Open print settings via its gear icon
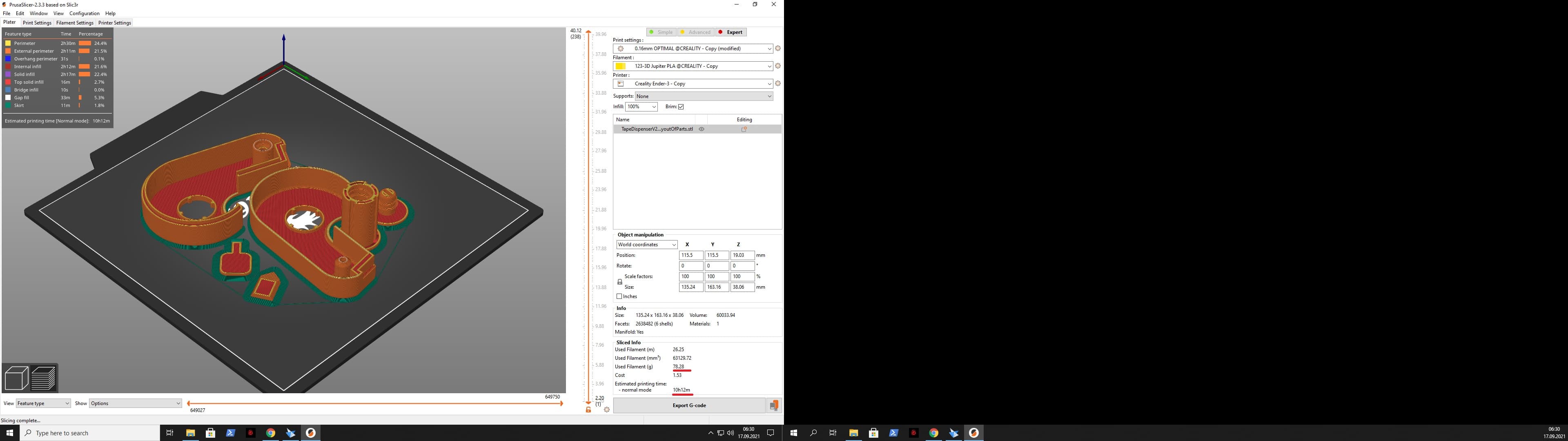The height and width of the screenshot is (441, 1568). coord(777,49)
